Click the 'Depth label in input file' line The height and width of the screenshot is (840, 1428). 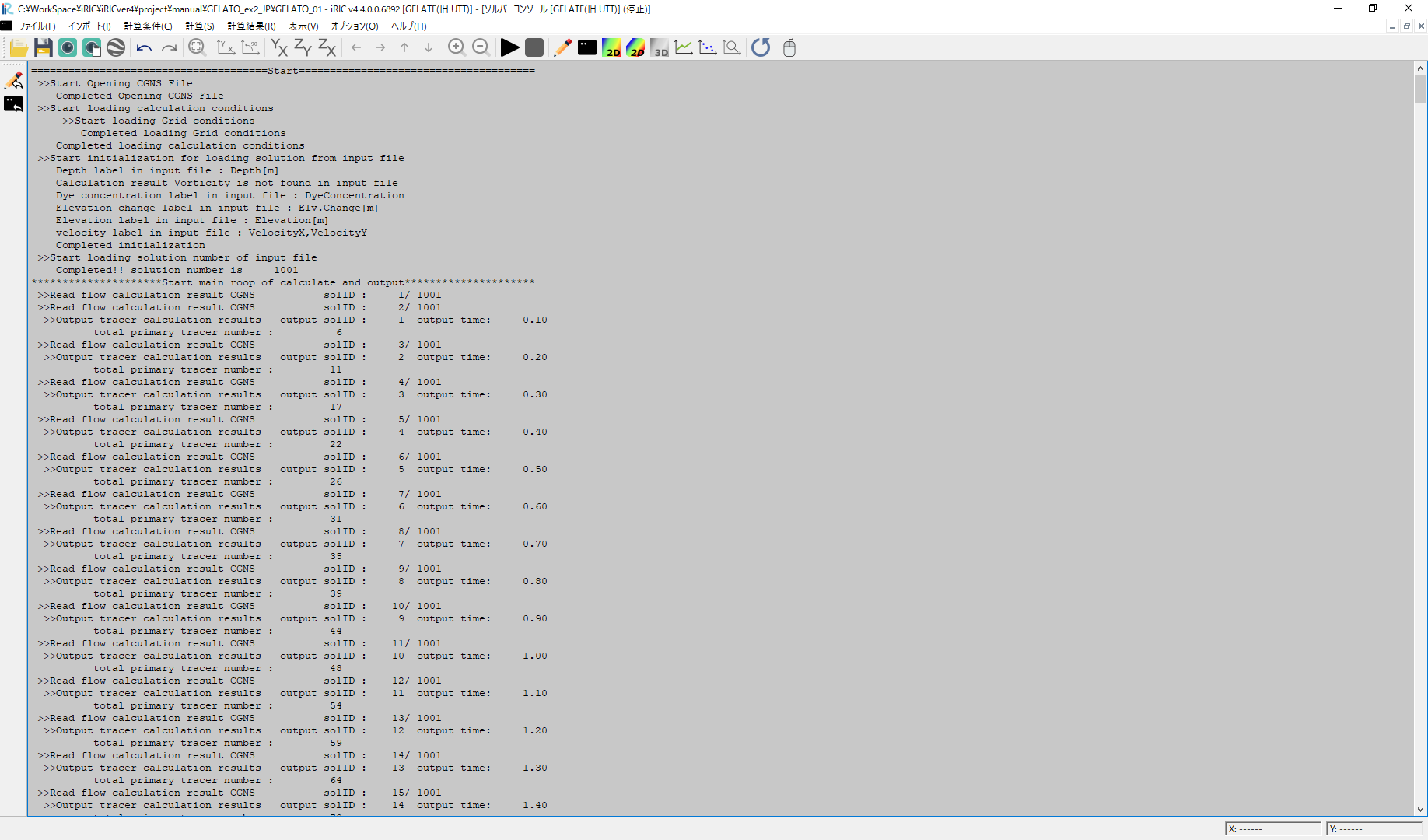(167, 170)
